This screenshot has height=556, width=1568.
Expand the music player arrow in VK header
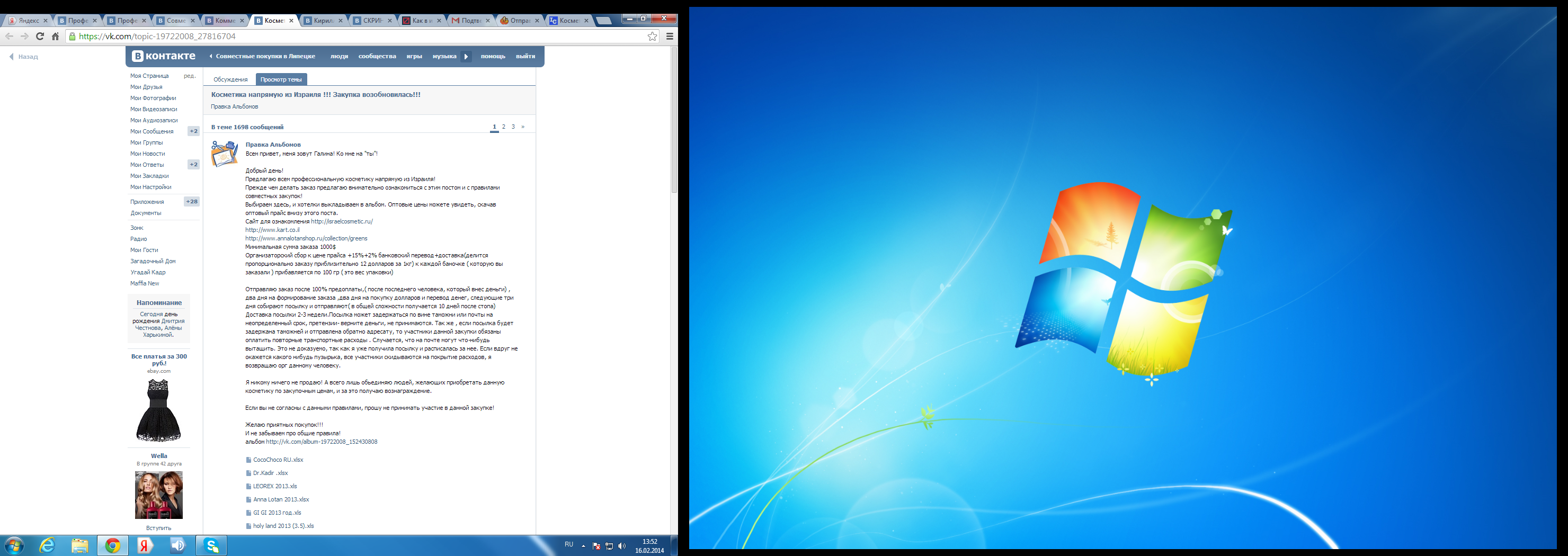pyautogui.click(x=466, y=57)
